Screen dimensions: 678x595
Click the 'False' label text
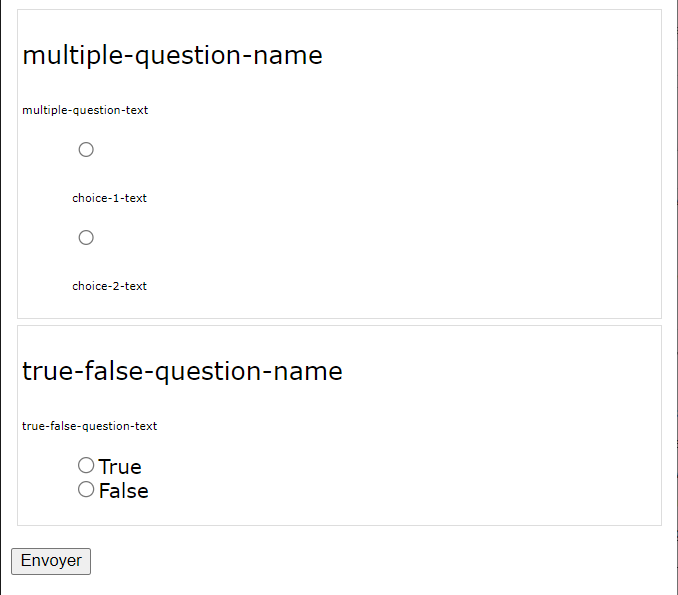click(123, 491)
